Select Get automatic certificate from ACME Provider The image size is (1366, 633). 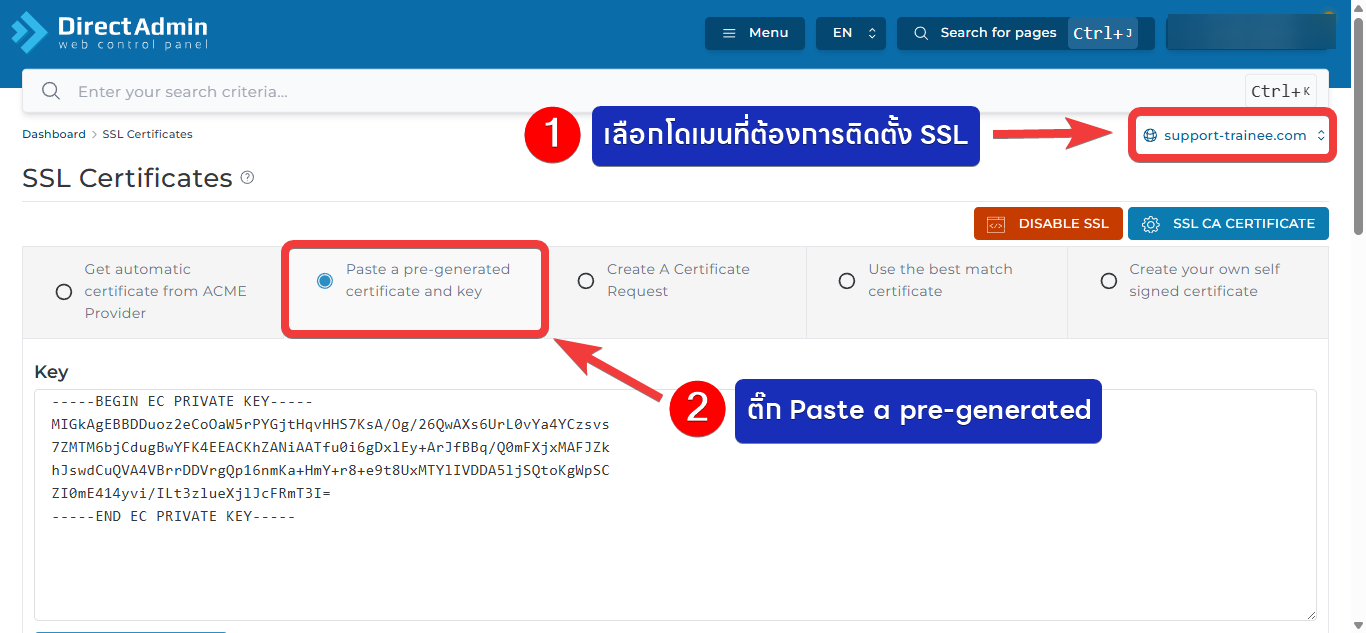[64, 292]
